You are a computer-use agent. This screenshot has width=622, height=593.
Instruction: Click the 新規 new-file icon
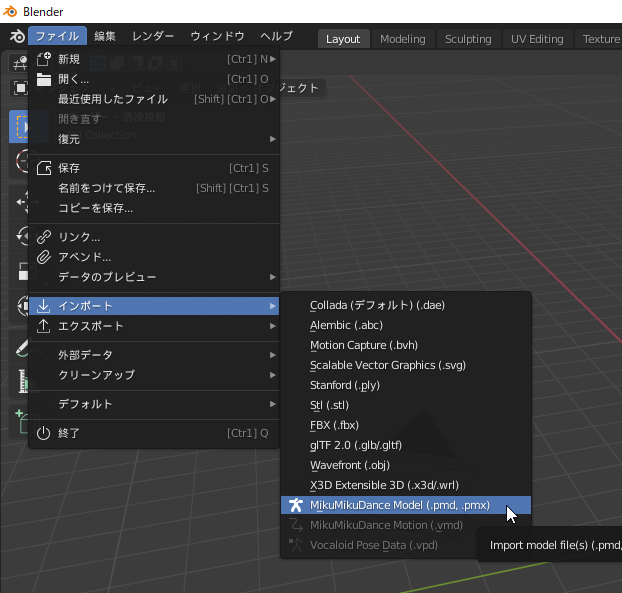pyautogui.click(x=44, y=59)
